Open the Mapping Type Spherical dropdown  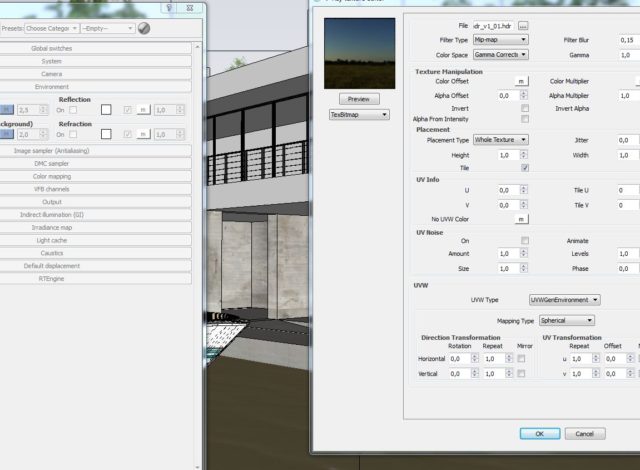(566, 321)
